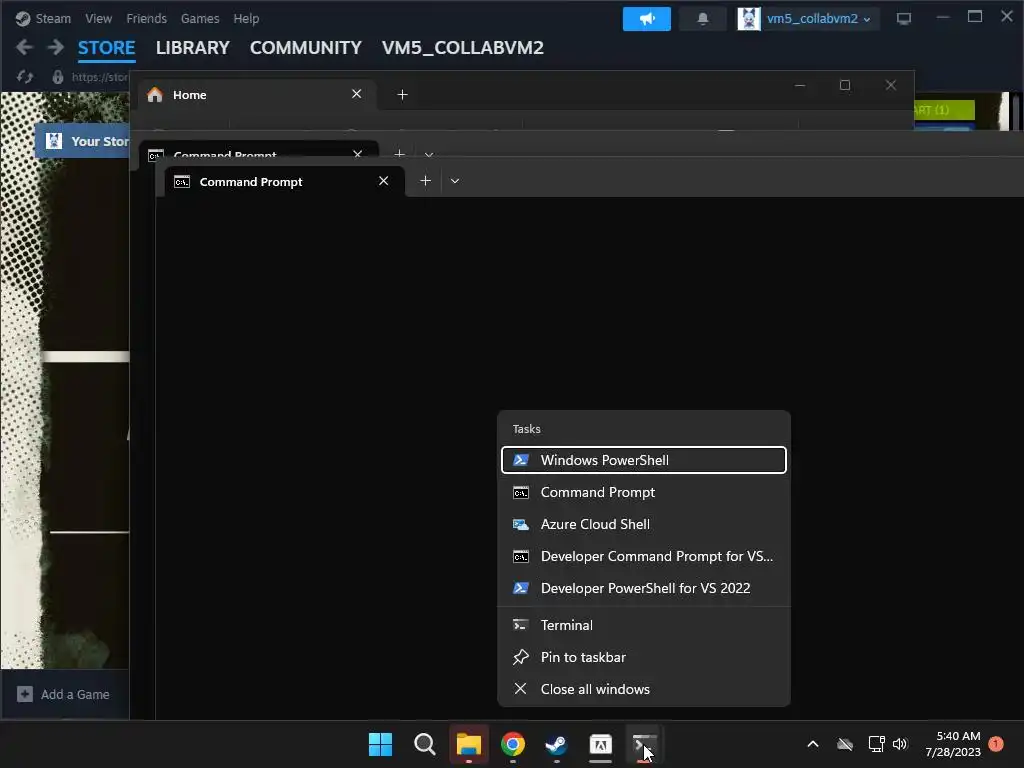Open Steam announcements megaphone button
This screenshot has width=1024, height=768.
pyautogui.click(x=647, y=18)
